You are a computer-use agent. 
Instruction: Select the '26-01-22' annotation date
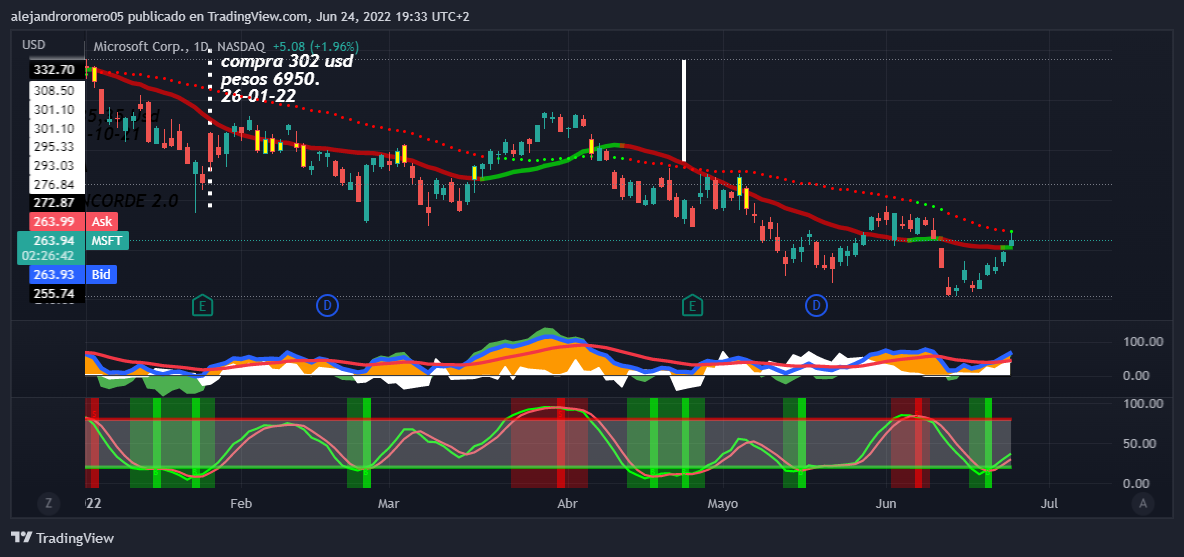(257, 96)
